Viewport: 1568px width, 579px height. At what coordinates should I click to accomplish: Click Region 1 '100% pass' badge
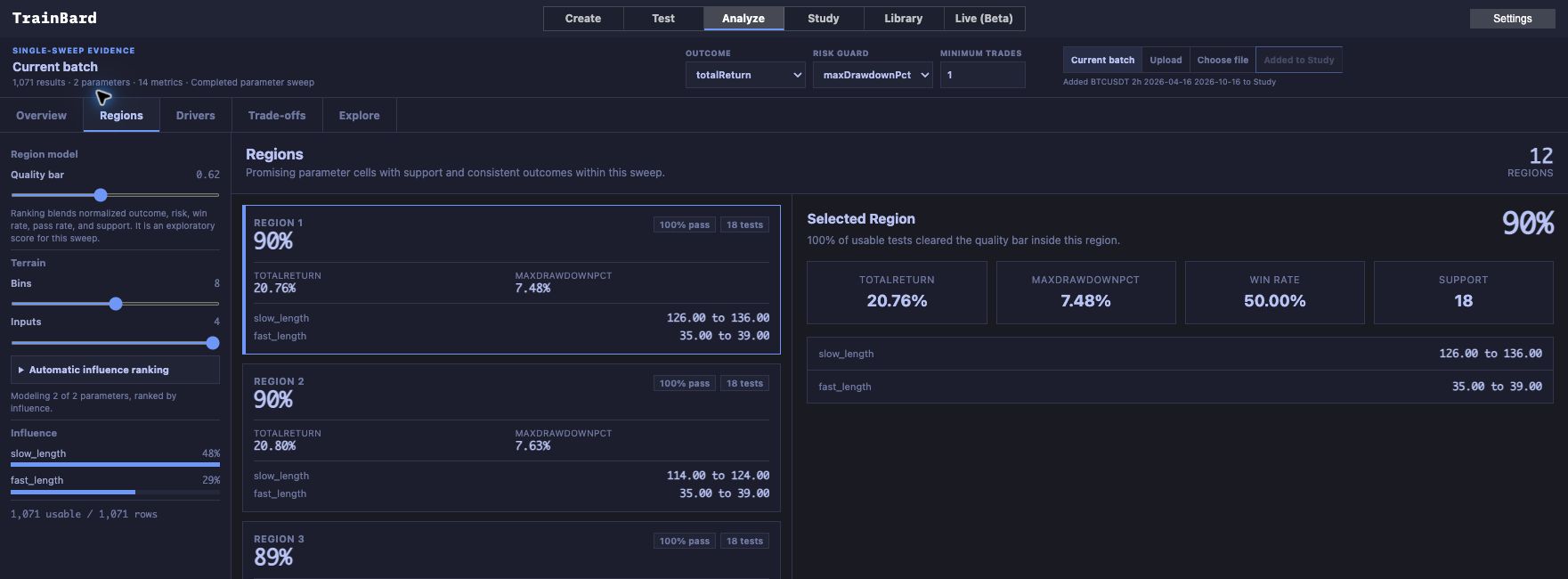coord(685,225)
